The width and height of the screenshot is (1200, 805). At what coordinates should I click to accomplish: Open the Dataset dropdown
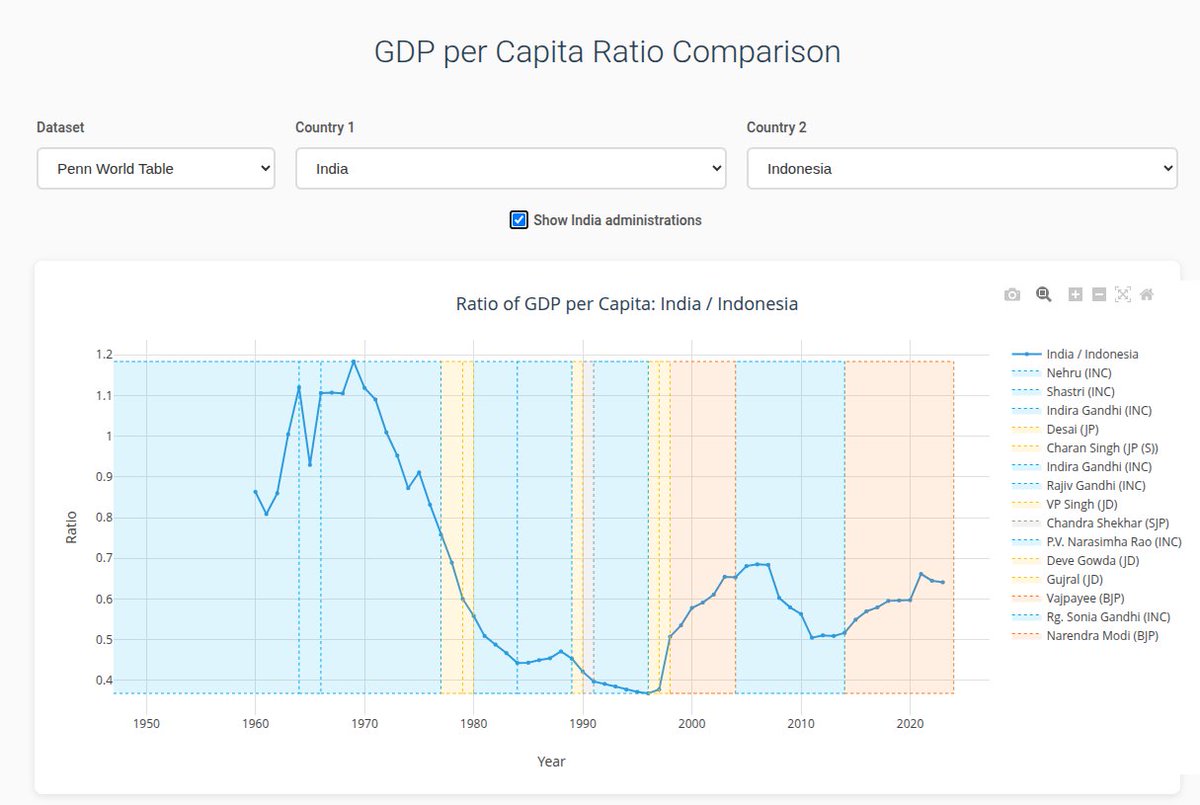(x=155, y=169)
